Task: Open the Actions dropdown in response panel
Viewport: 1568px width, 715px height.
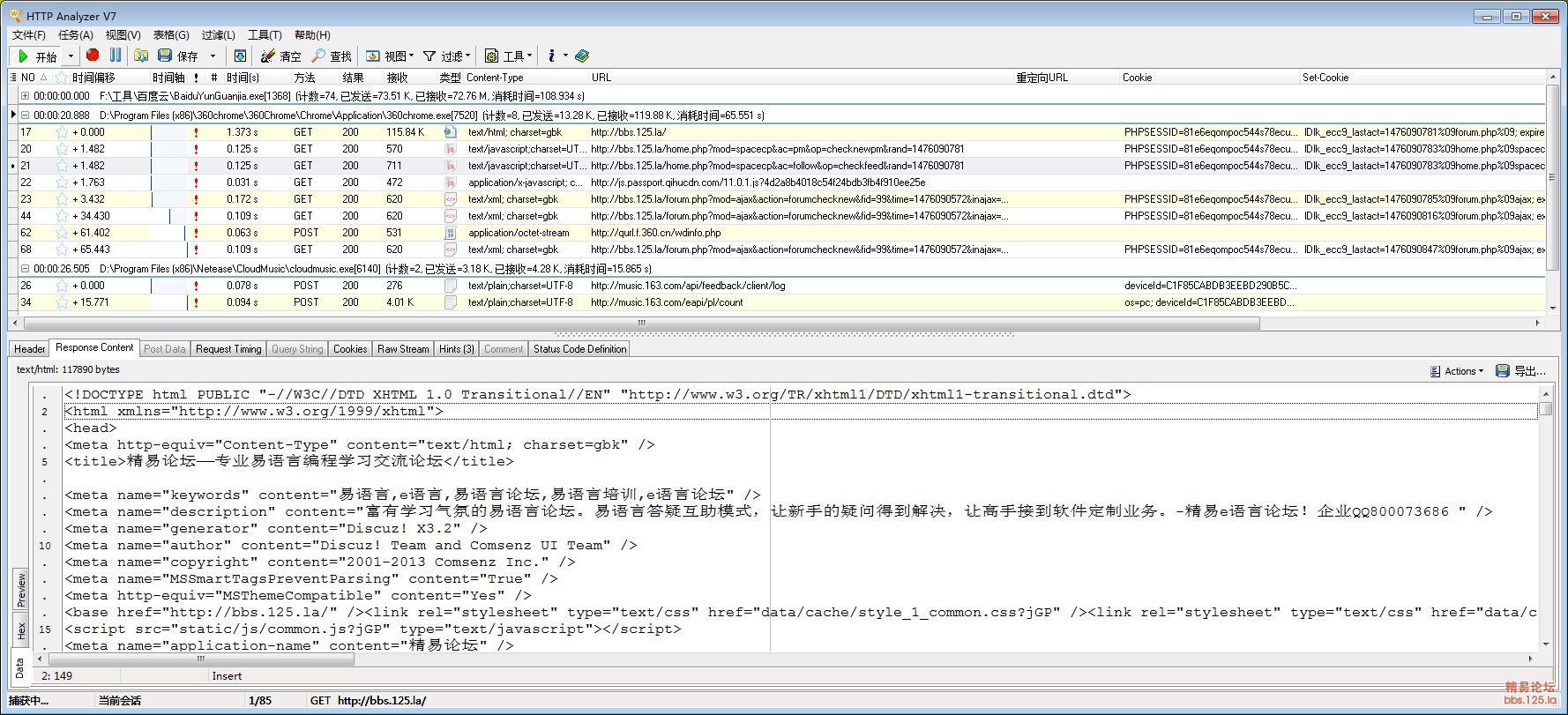Action: coord(1457,371)
